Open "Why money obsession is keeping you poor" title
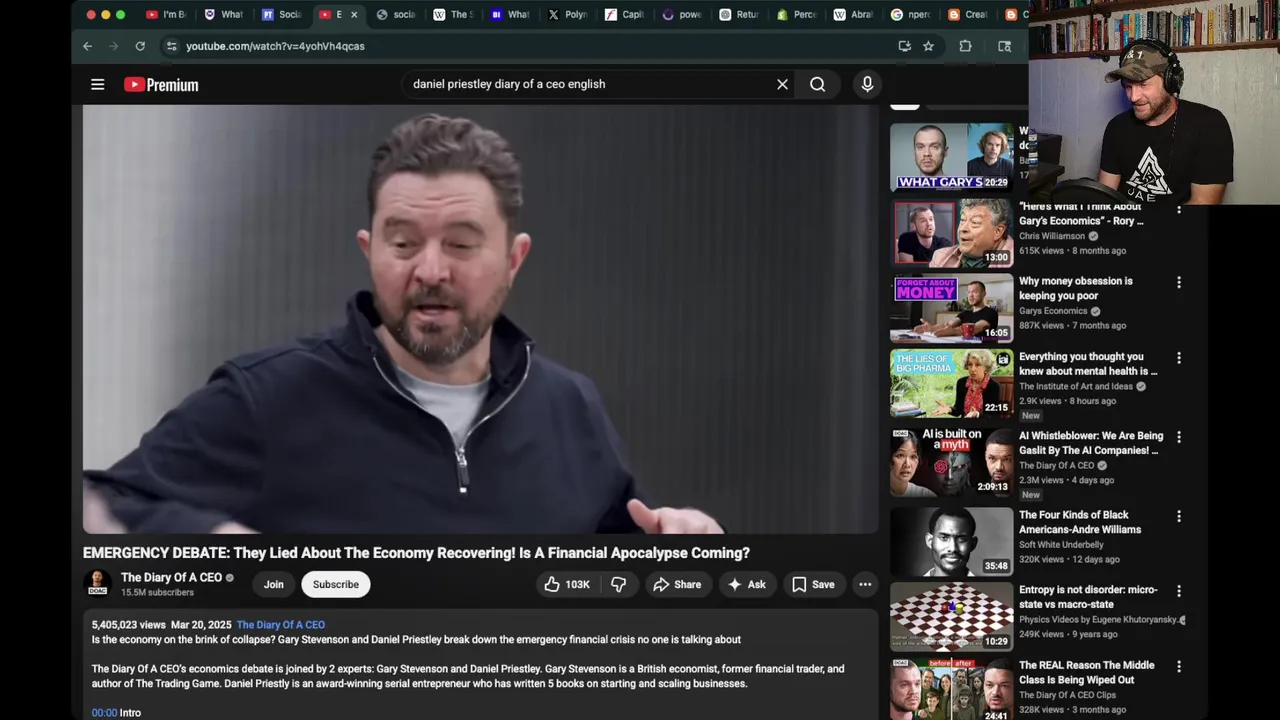The width and height of the screenshot is (1280, 720). [x=1076, y=289]
